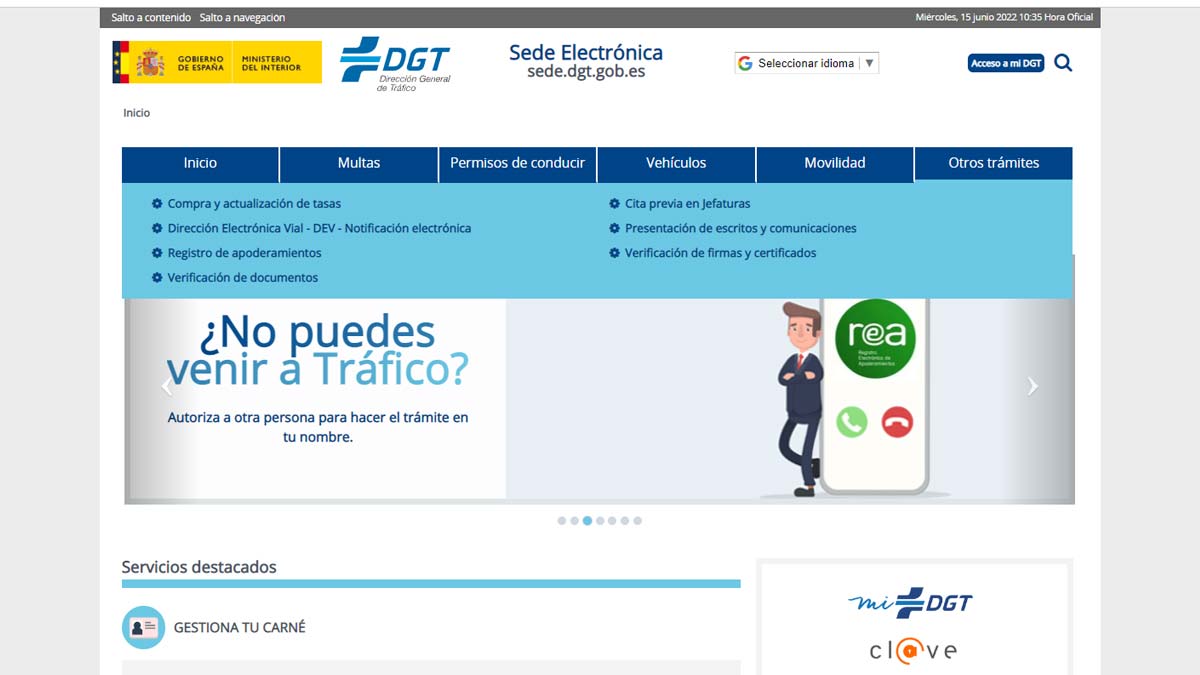Viewport: 1200px width, 675px height.
Task: Select the first carousel pagination dot
Action: 562,521
